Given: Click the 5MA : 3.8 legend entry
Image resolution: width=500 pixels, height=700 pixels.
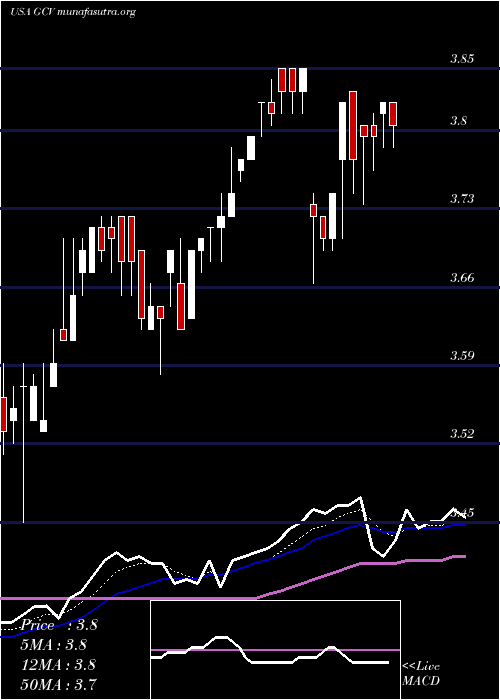Looking at the screenshot, I should point(54,645).
